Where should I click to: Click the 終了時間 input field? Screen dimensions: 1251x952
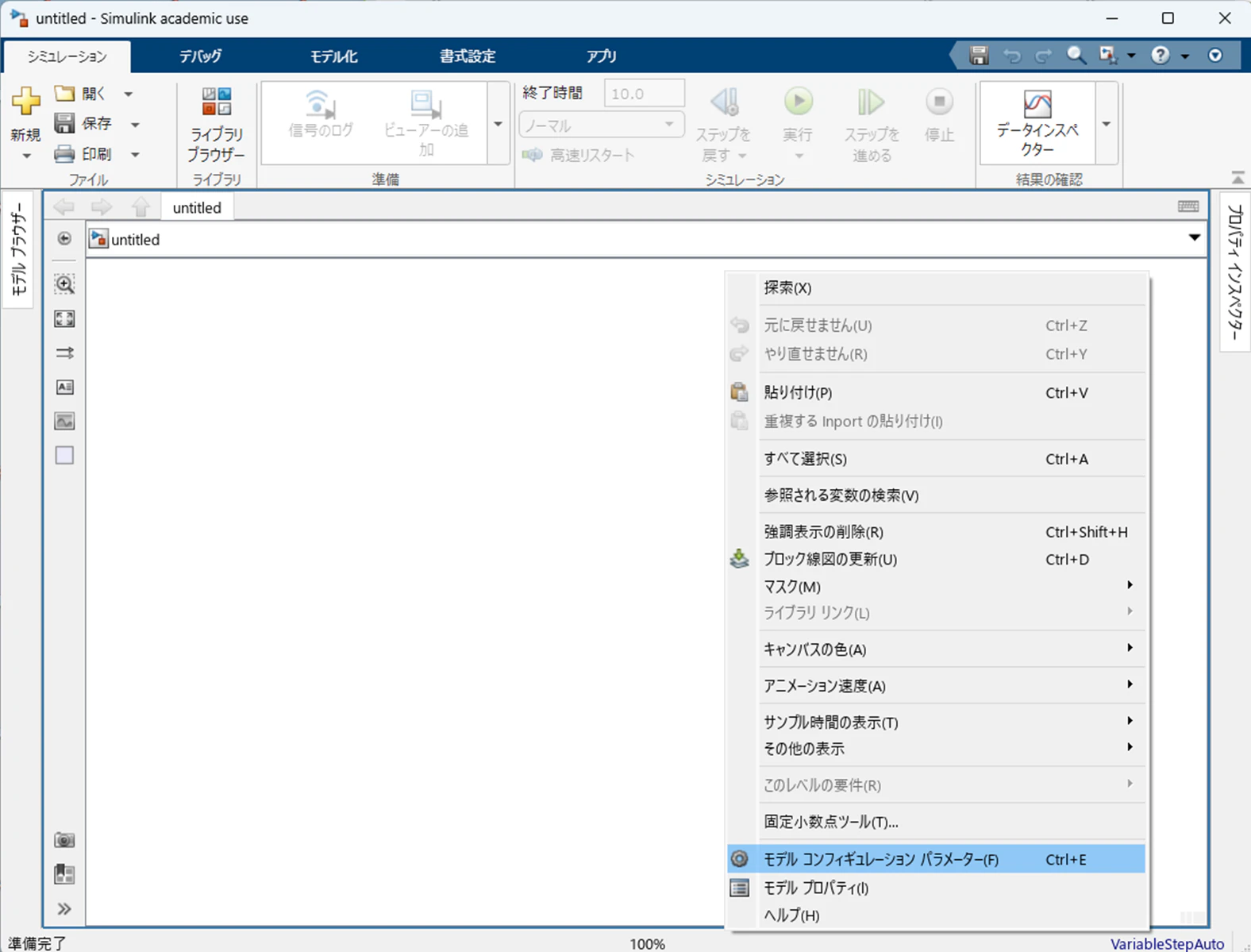click(644, 93)
